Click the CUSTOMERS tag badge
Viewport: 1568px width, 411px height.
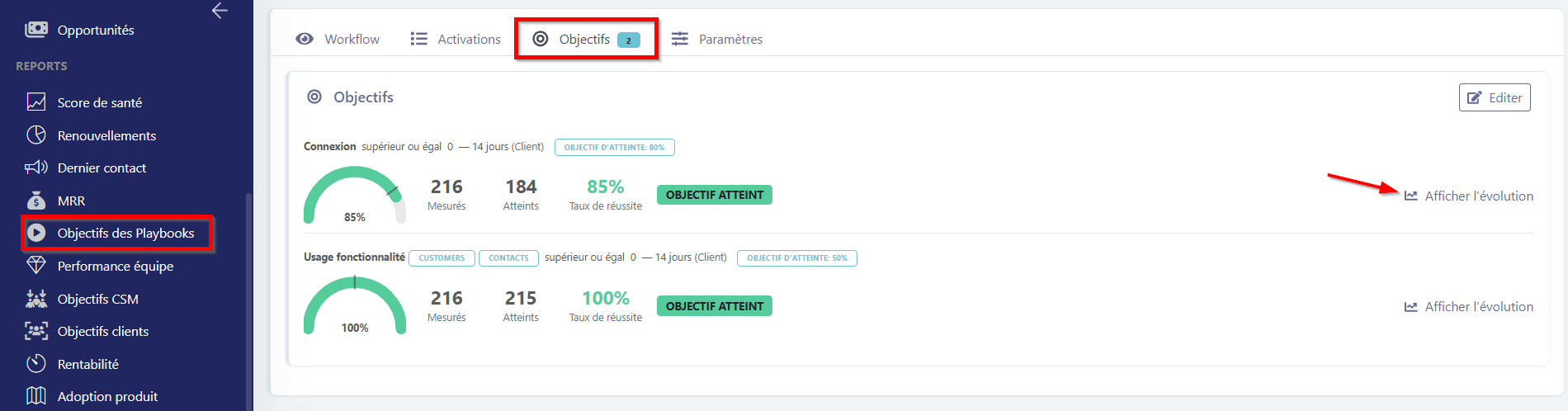coord(442,258)
